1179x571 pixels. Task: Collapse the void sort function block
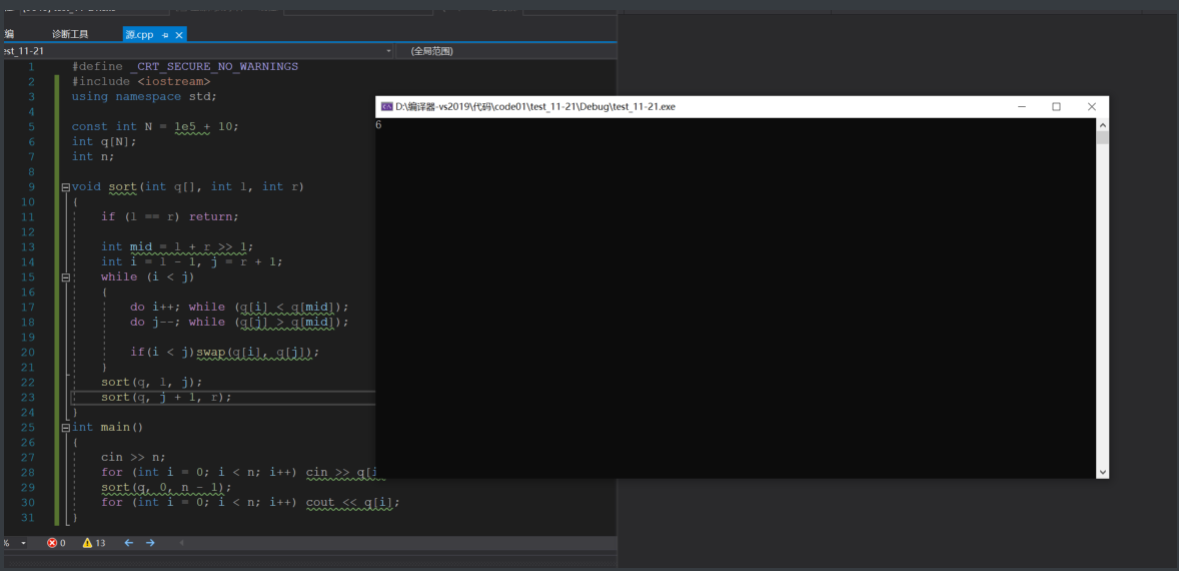[x=65, y=187]
